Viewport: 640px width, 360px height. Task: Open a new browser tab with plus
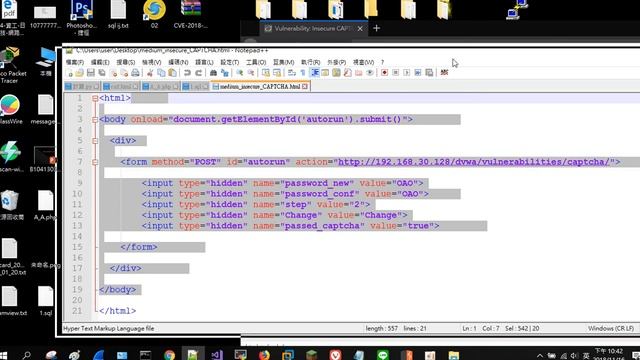pyautogui.click(x=377, y=28)
